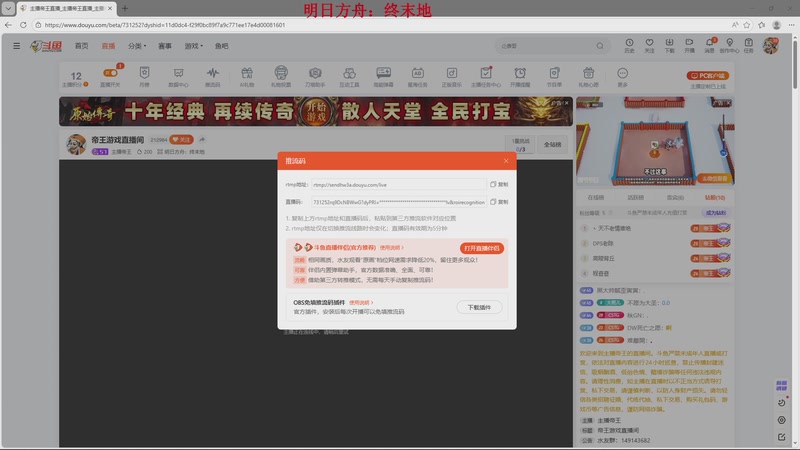Screen dimensions: 800x450
Task: Open the 高能弹幕 toolbar icon
Action: (384, 76)
